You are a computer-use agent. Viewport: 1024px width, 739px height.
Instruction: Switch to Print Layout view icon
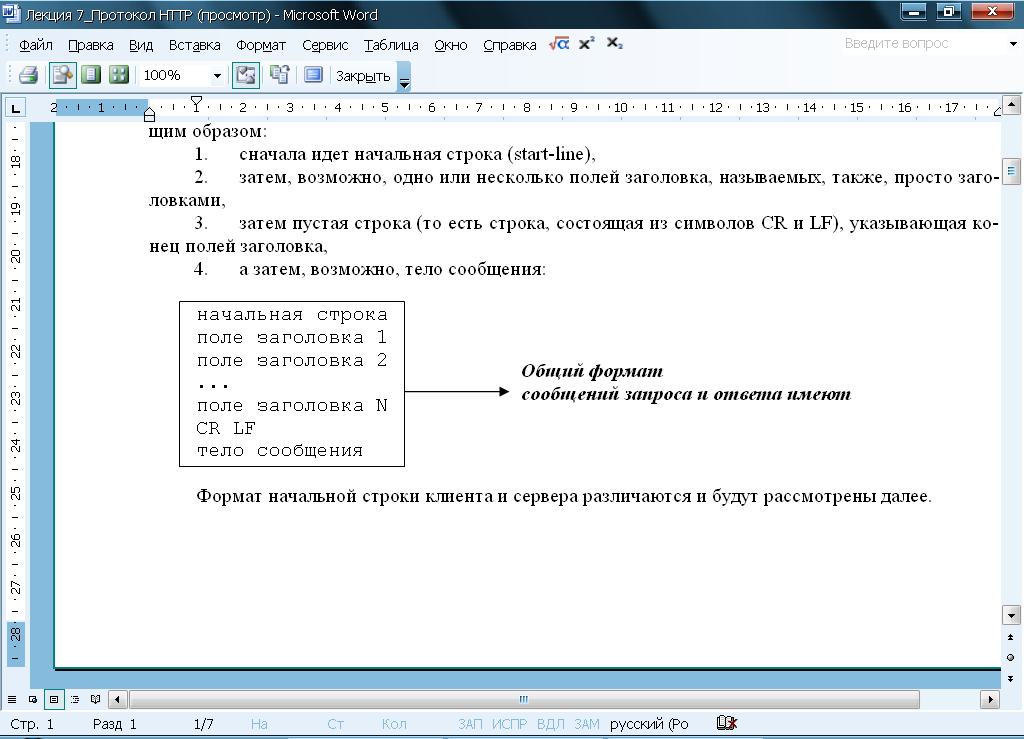click(x=54, y=699)
